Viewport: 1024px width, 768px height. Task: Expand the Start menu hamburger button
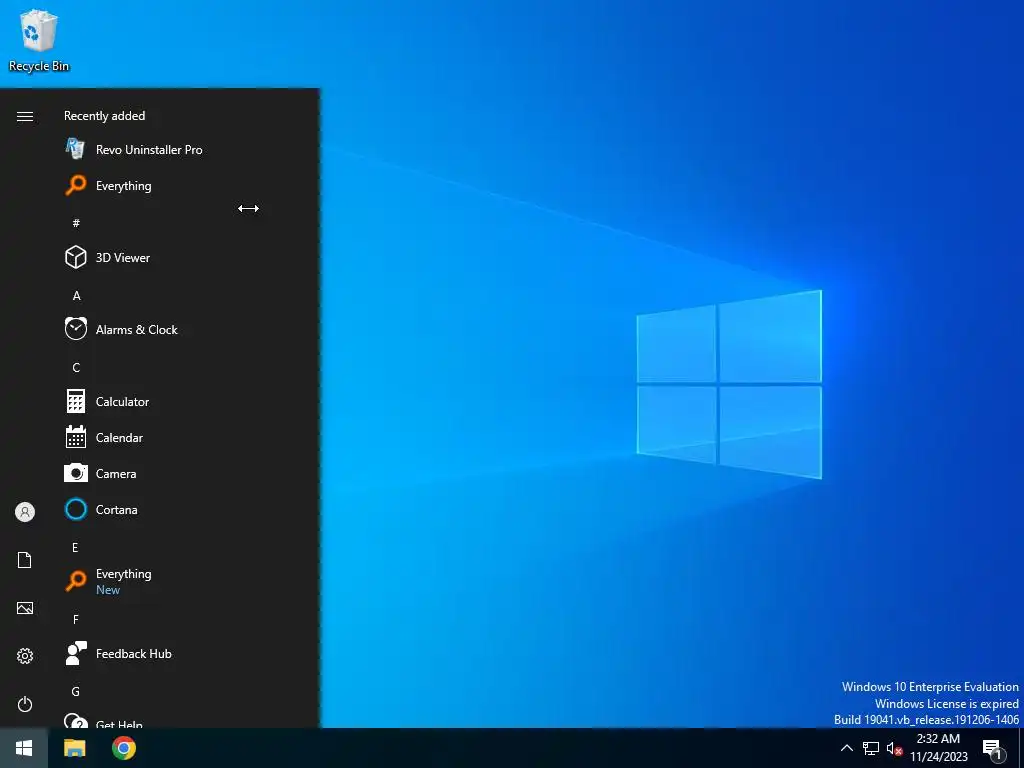coord(25,116)
